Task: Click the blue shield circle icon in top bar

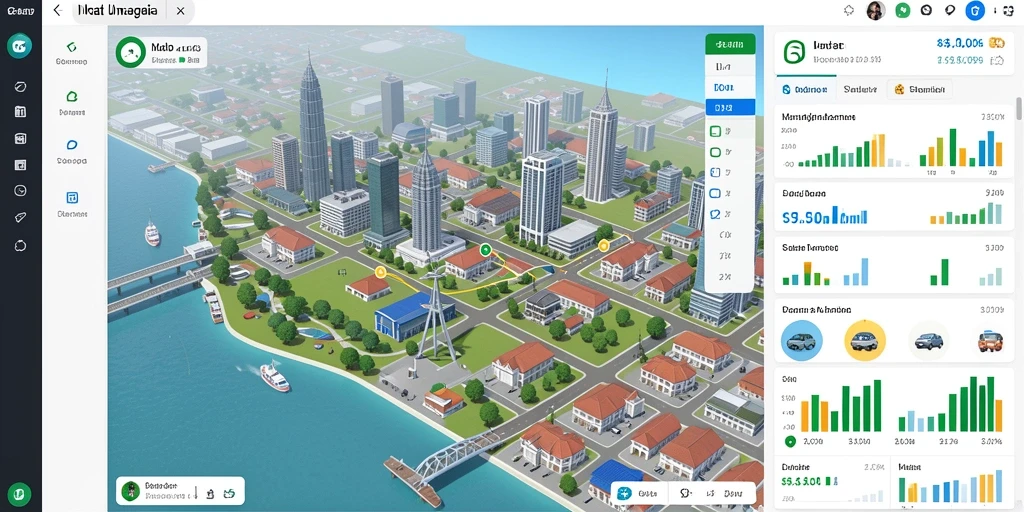Action: point(975,10)
